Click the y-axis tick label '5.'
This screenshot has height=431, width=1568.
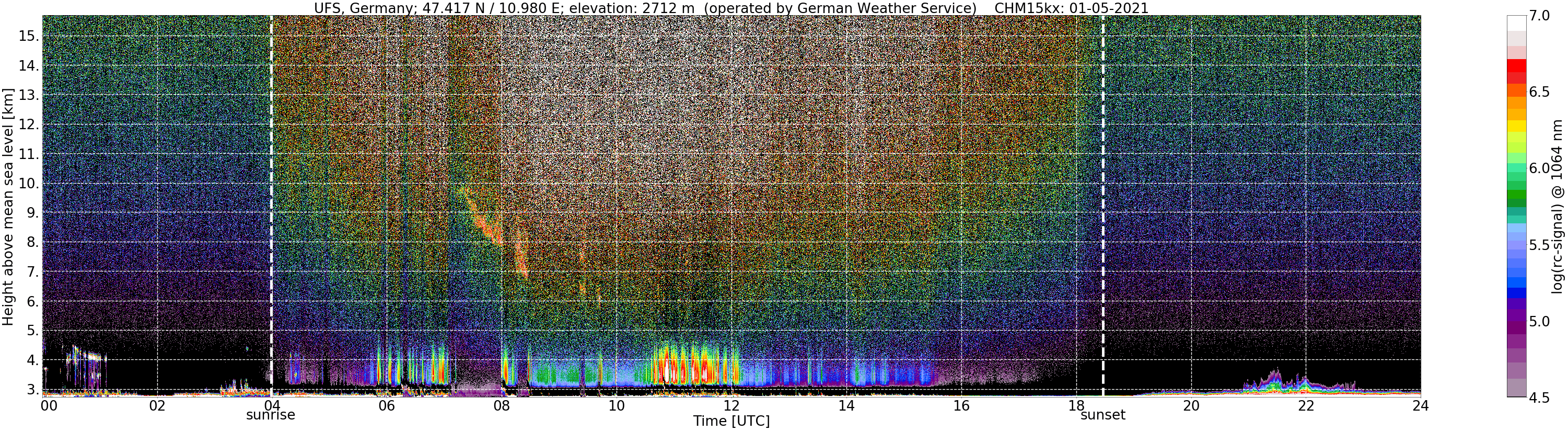(x=33, y=331)
